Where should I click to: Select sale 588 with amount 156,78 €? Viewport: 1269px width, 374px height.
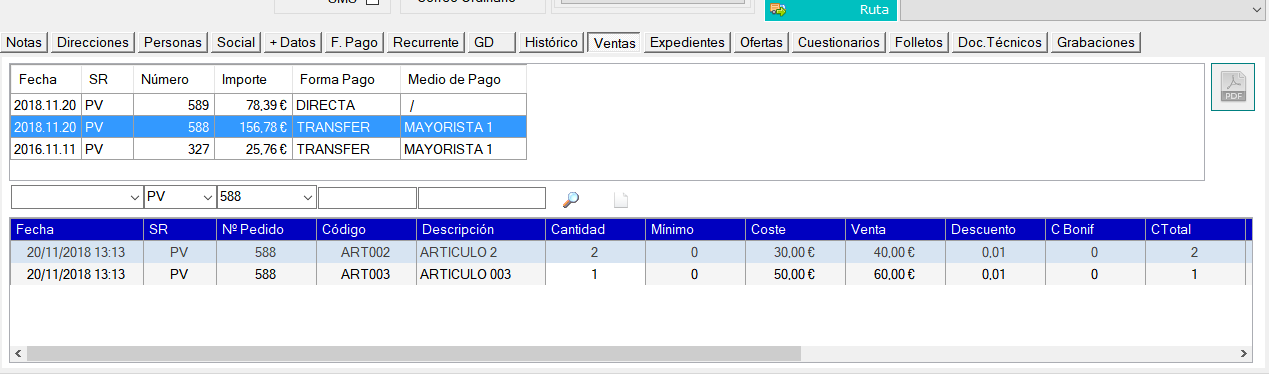tap(268, 127)
